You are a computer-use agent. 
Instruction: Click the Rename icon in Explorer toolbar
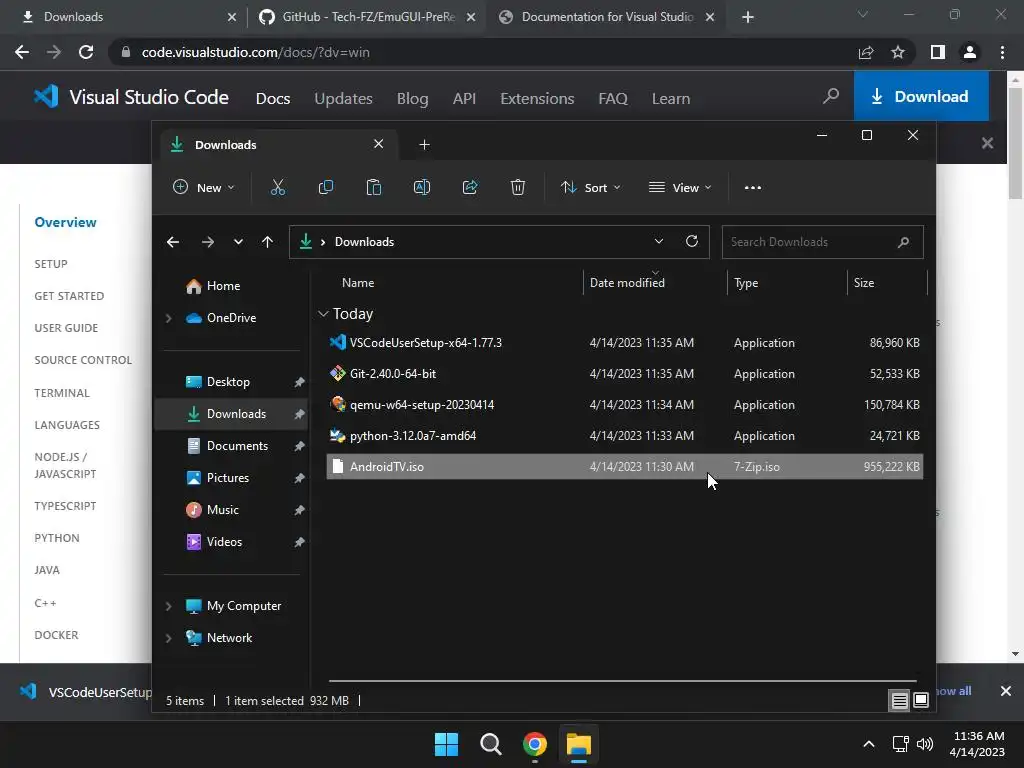pyautogui.click(x=422, y=187)
